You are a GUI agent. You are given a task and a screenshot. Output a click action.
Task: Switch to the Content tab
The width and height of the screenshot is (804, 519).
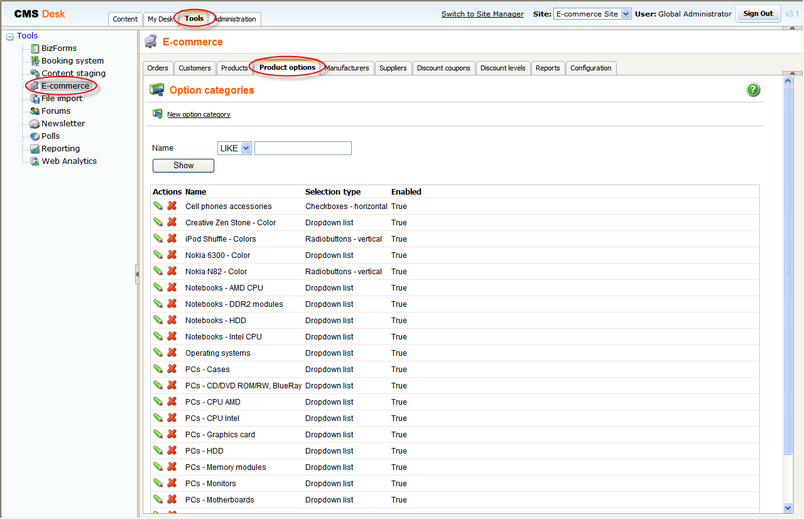[x=125, y=19]
